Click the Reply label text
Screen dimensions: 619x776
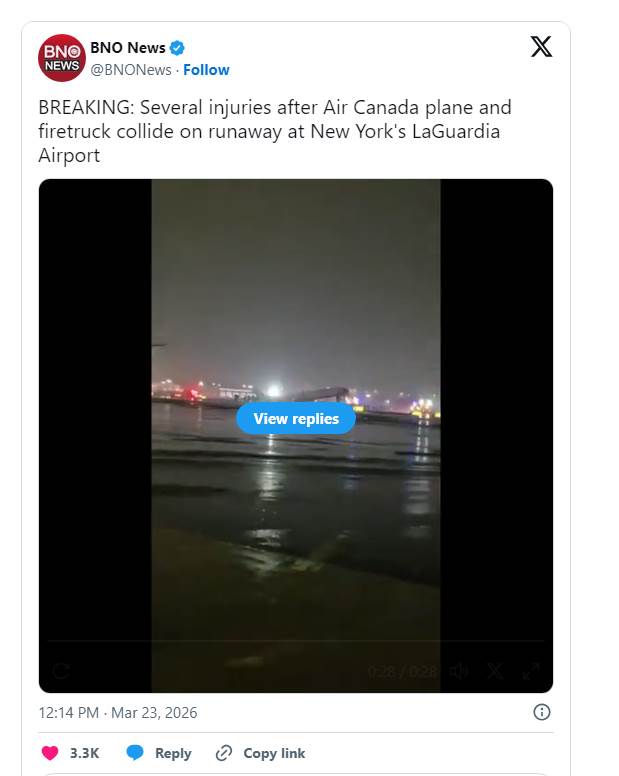(x=173, y=753)
